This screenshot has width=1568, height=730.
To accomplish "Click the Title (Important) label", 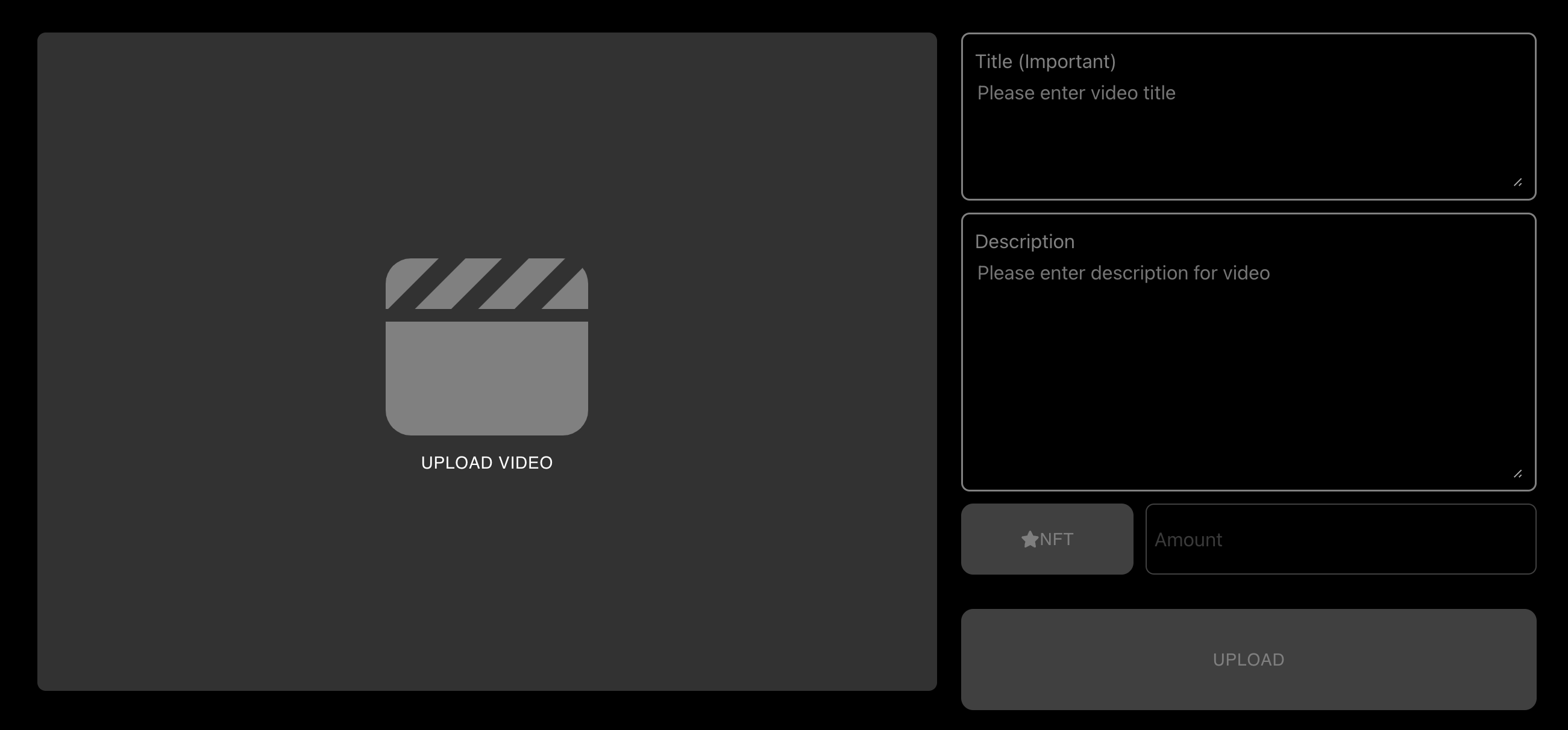I will (1045, 61).
